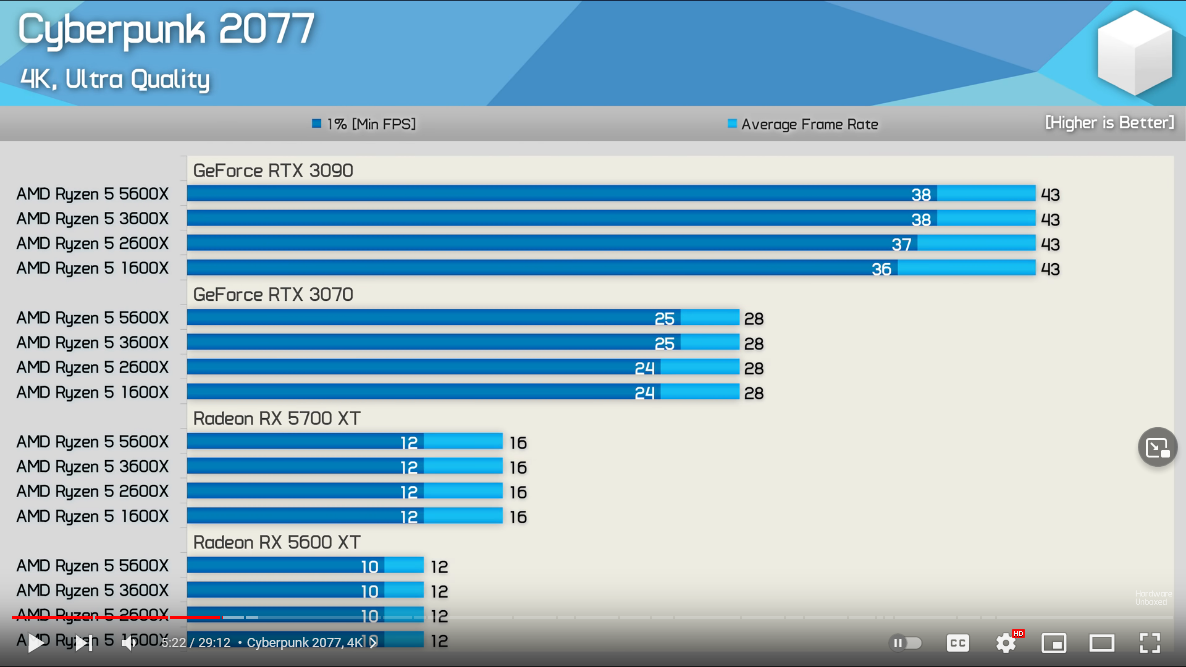This screenshot has width=1186, height=667.
Task: Click the video progress bar
Action: (x=593, y=617)
